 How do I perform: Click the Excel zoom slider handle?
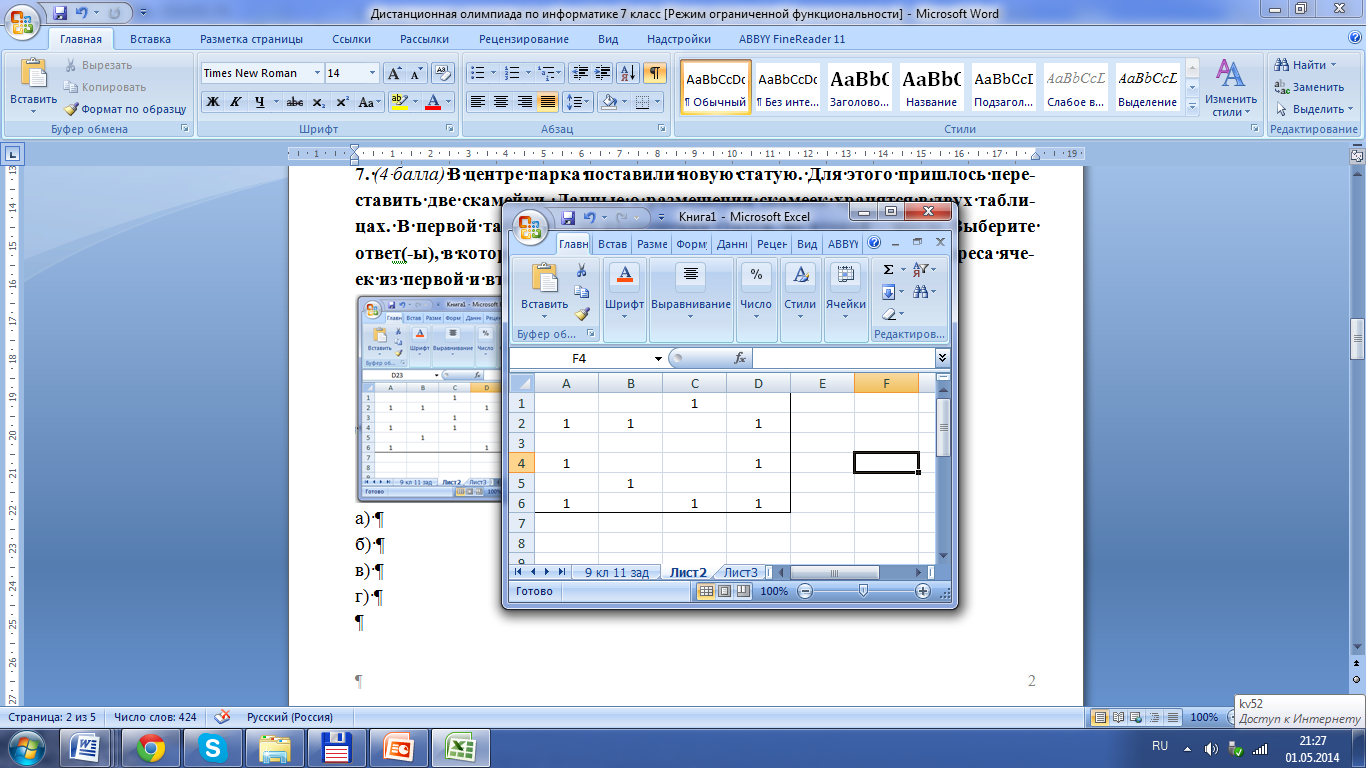pyautogui.click(x=863, y=592)
